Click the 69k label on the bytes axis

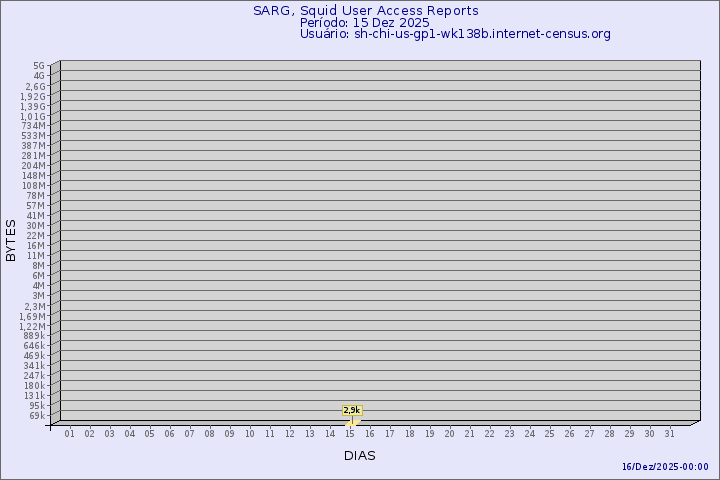coord(37,415)
